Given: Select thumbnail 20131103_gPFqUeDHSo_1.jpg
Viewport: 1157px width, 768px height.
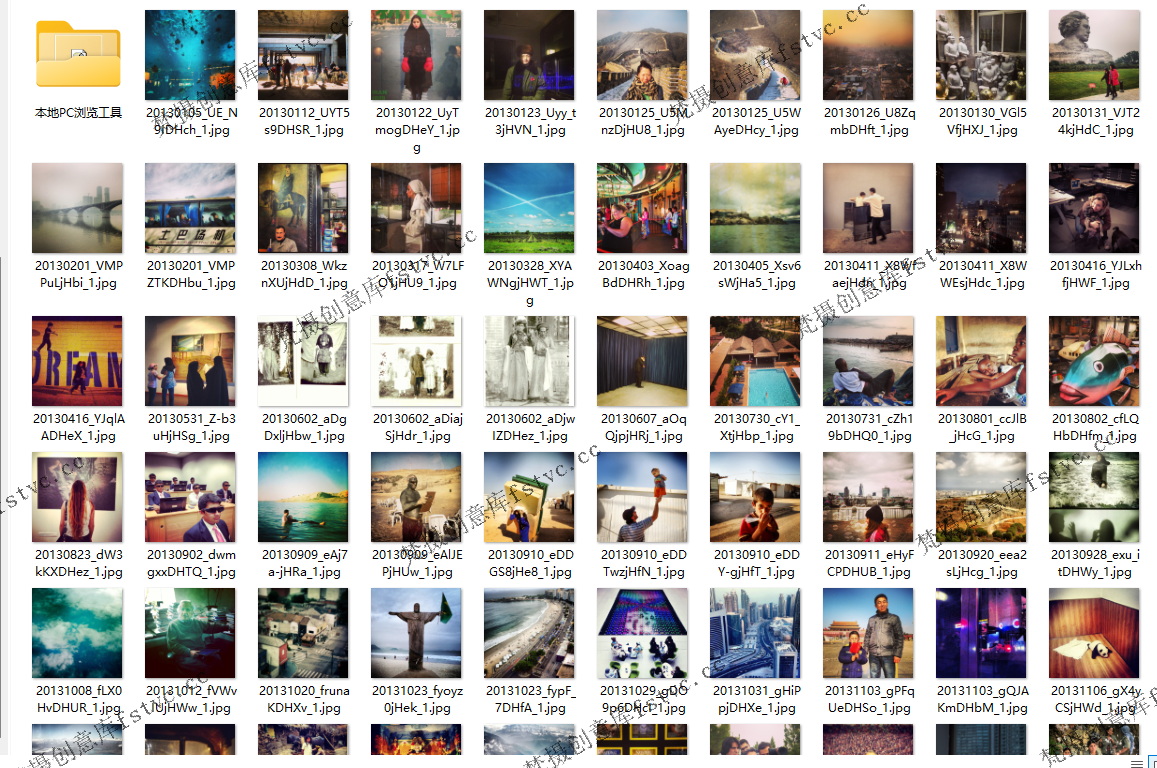Looking at the screenshot, I should pyautogui.click(x=868, y=633).
